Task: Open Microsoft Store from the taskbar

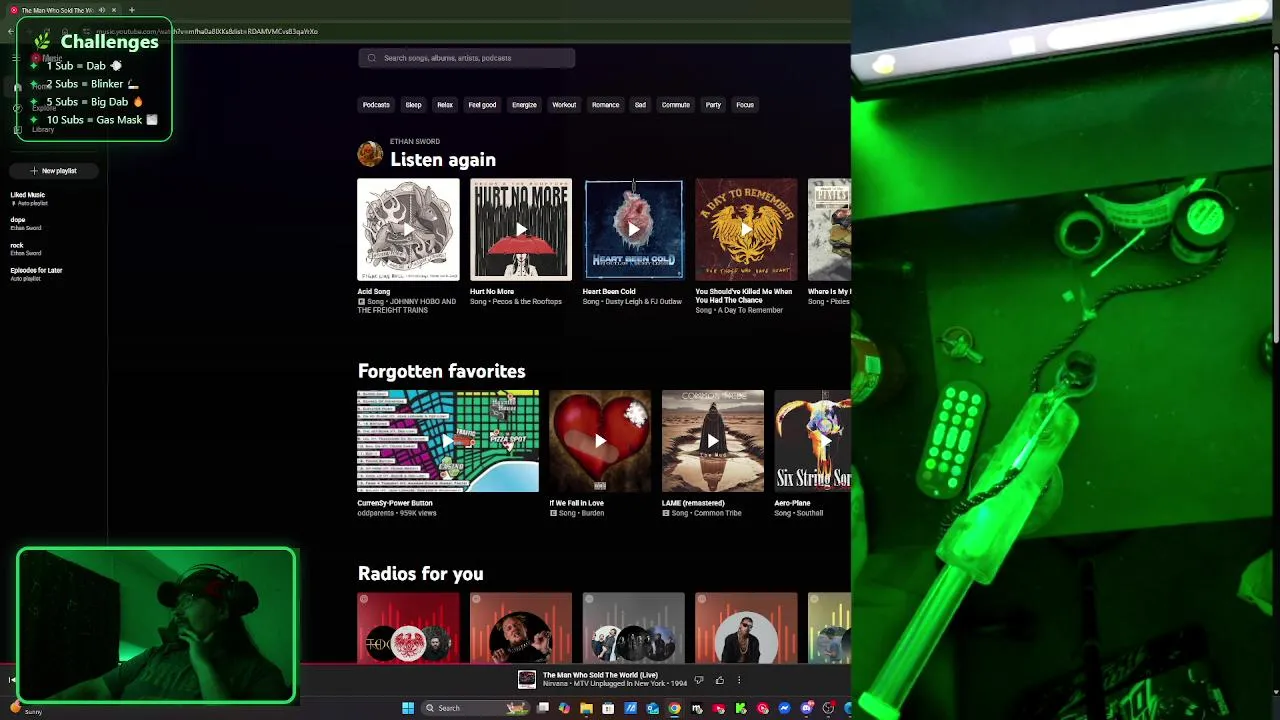Action: click(608, 708)
